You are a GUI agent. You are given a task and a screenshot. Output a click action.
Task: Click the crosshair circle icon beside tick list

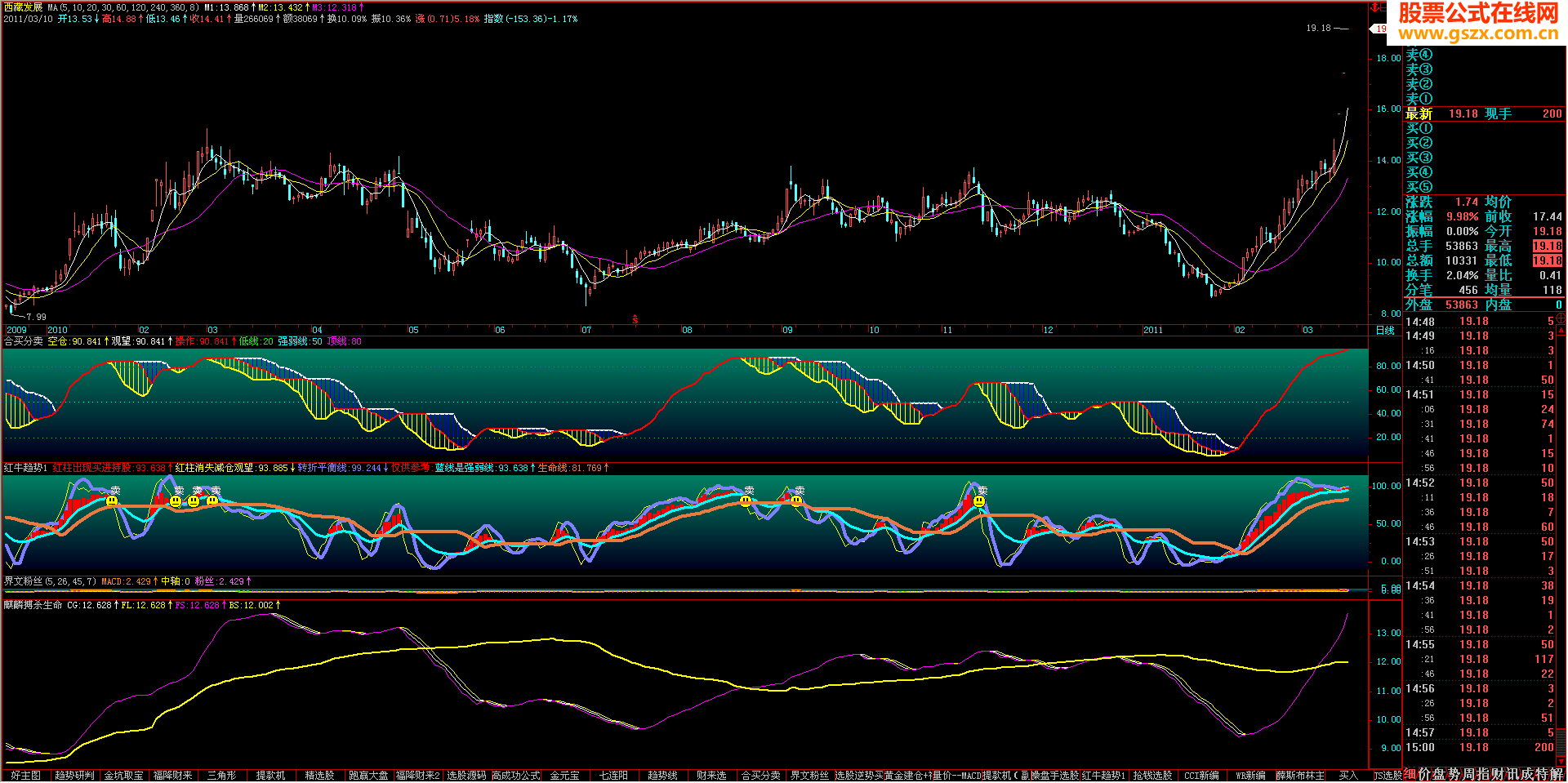pos(1561,318)
